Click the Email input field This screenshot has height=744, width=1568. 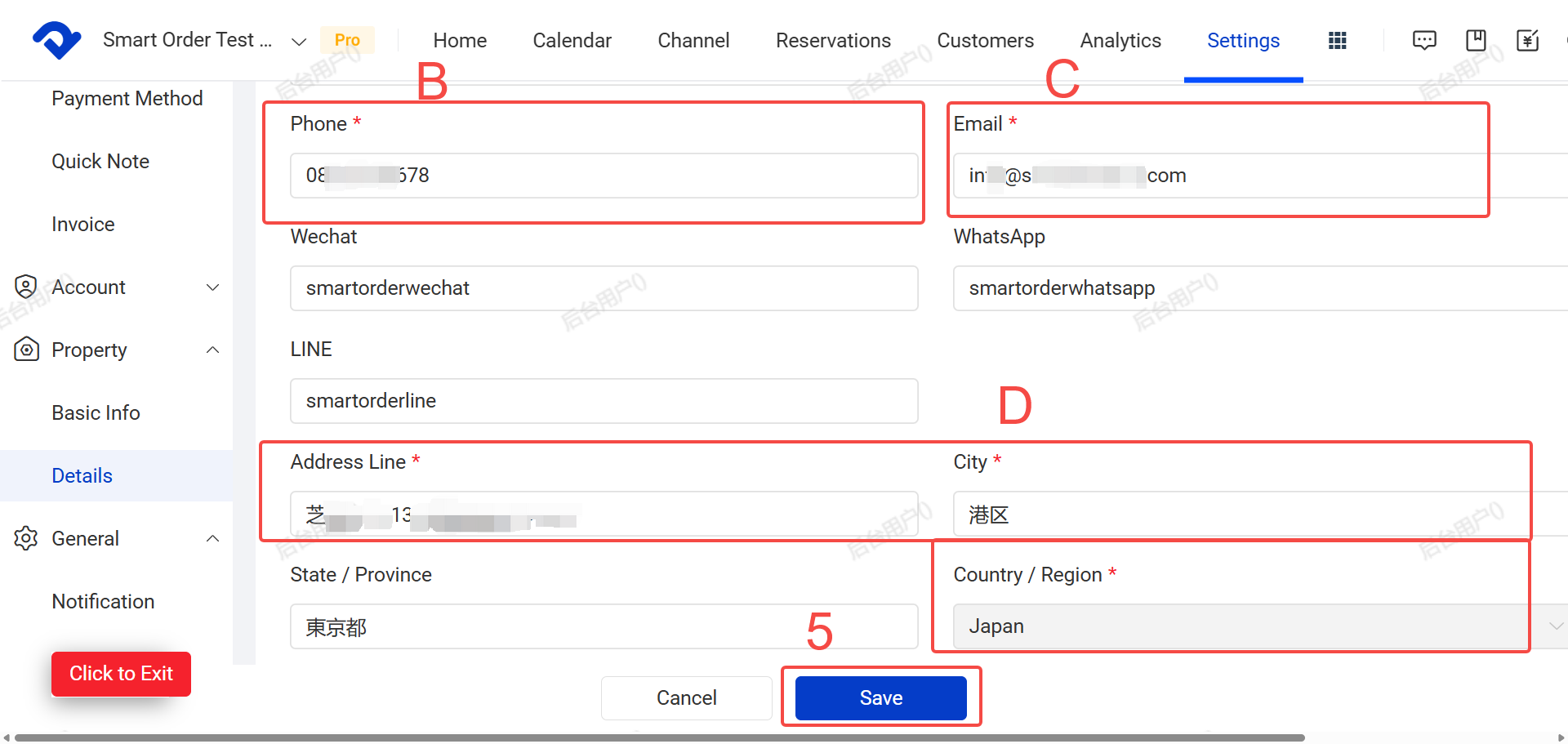[1260, 176]
